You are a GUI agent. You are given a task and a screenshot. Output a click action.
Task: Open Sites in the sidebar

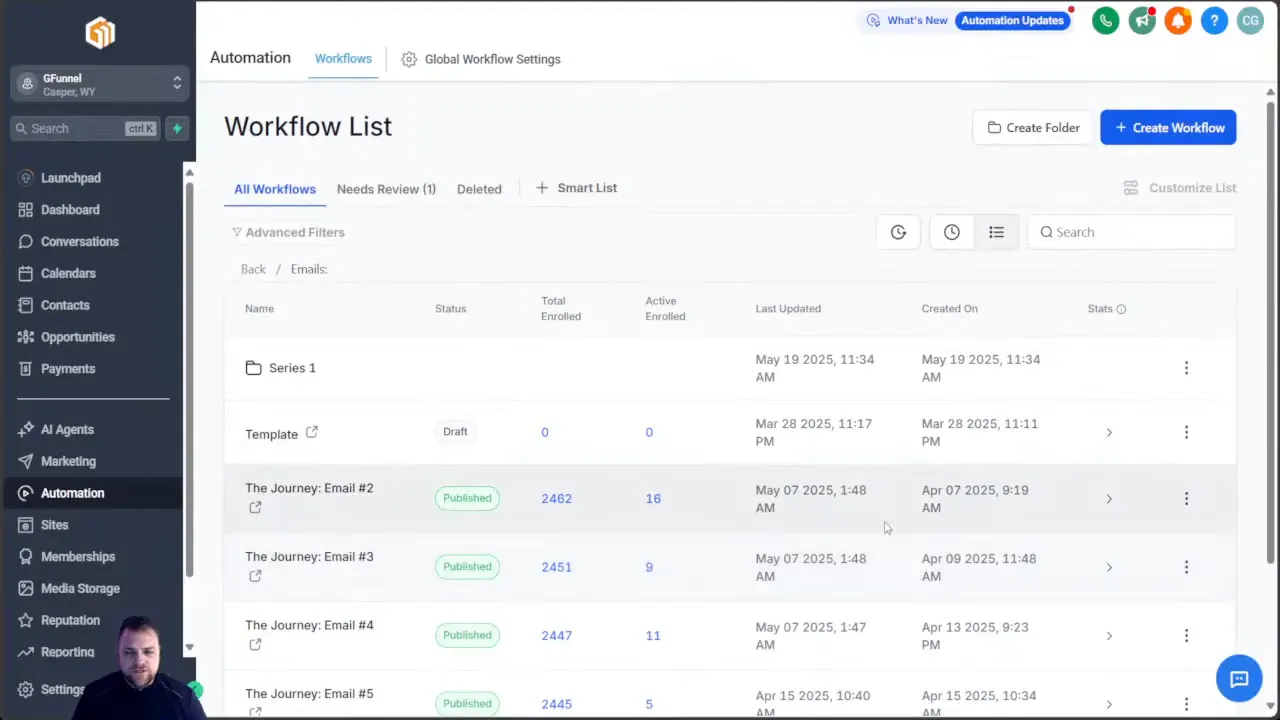(54, 525)
